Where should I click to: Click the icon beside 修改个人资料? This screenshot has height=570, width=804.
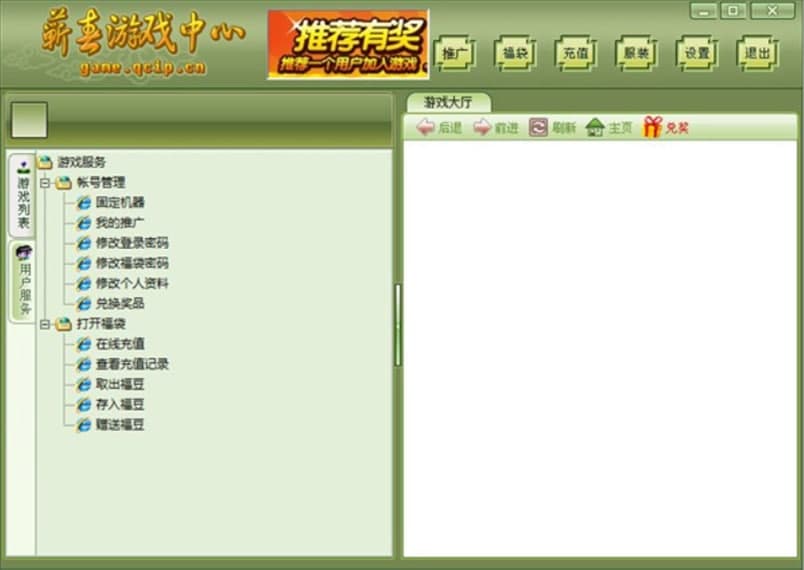coord(84,283)
